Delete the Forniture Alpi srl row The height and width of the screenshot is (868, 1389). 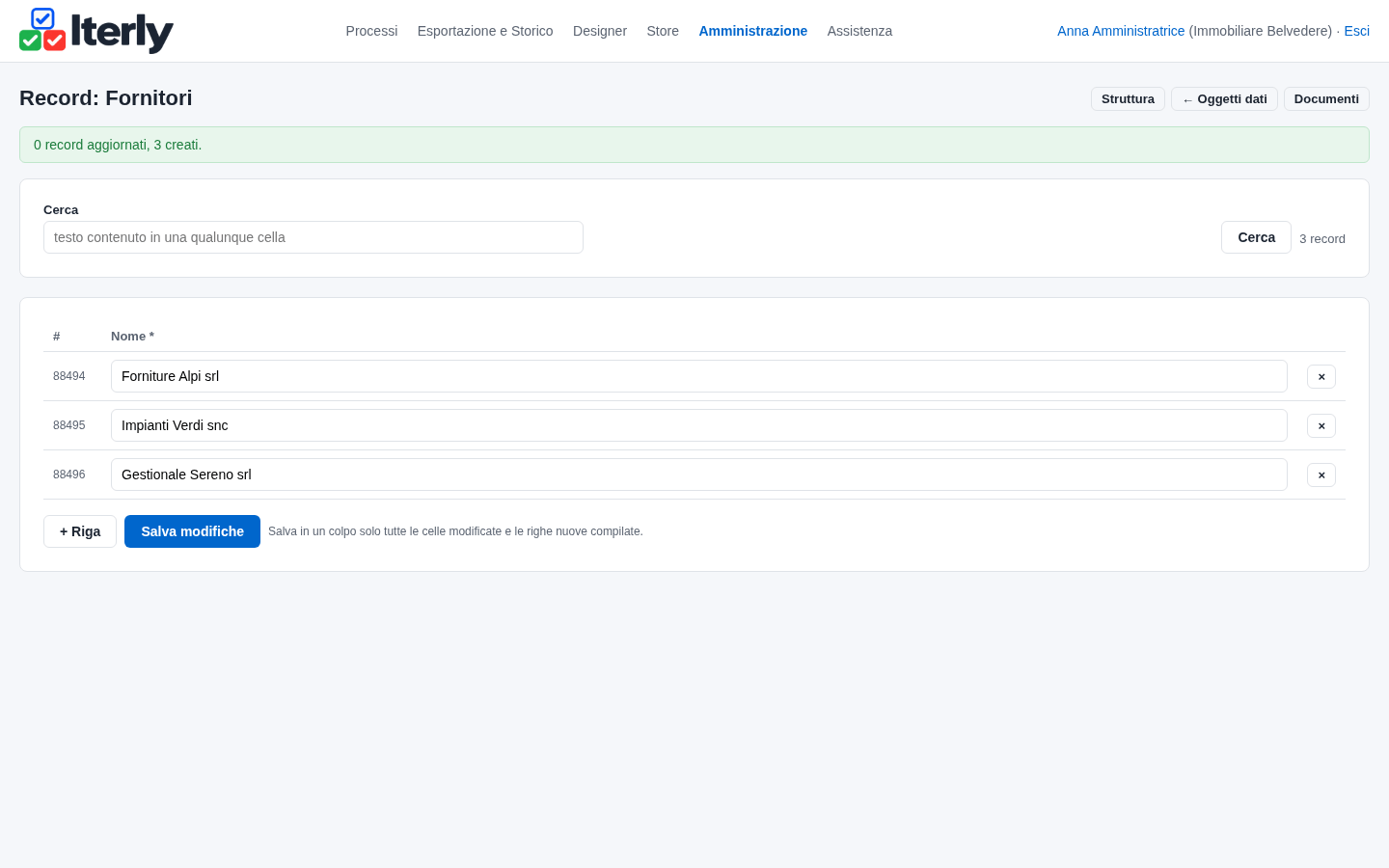(x=1321, y=376)
